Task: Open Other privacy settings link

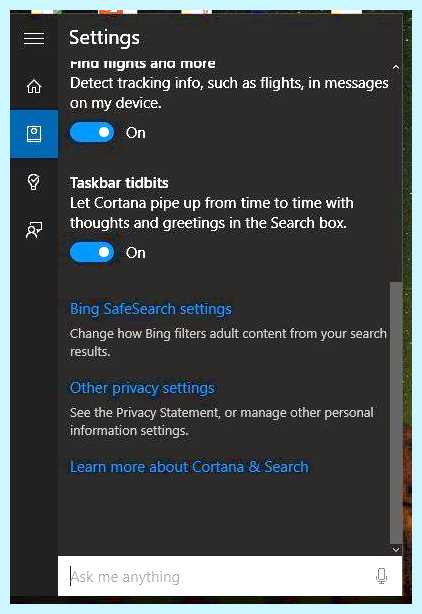Action: [x=142, y=388]
